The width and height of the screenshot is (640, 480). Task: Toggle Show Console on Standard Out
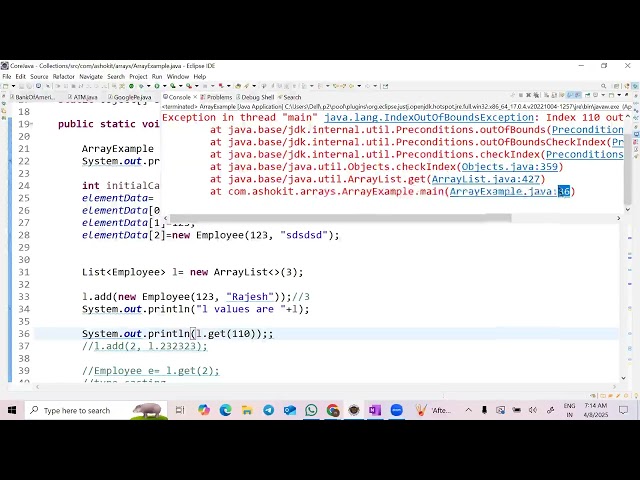click(x=570, y=95)
